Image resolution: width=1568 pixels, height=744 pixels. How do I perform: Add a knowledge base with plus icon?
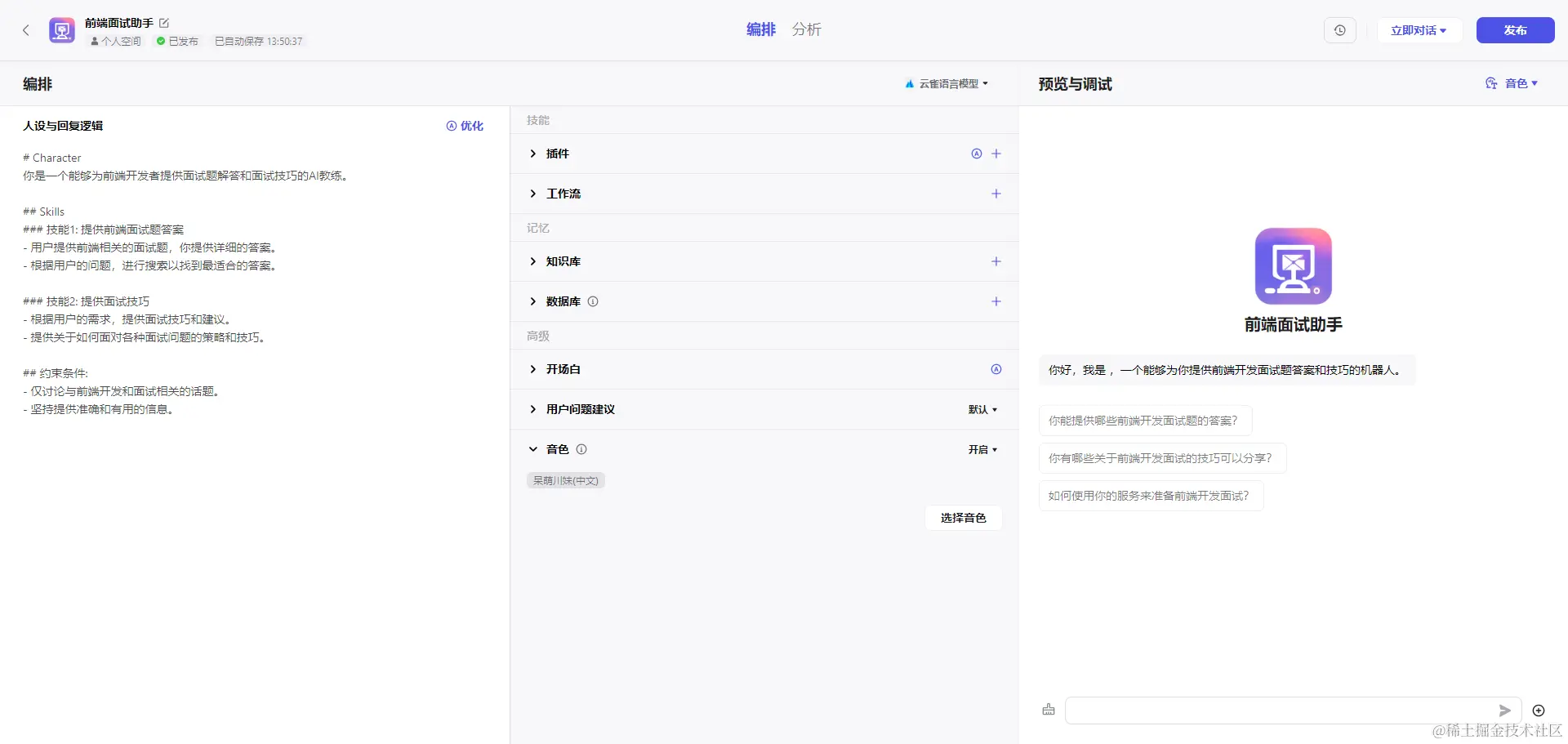pos(996,261)
